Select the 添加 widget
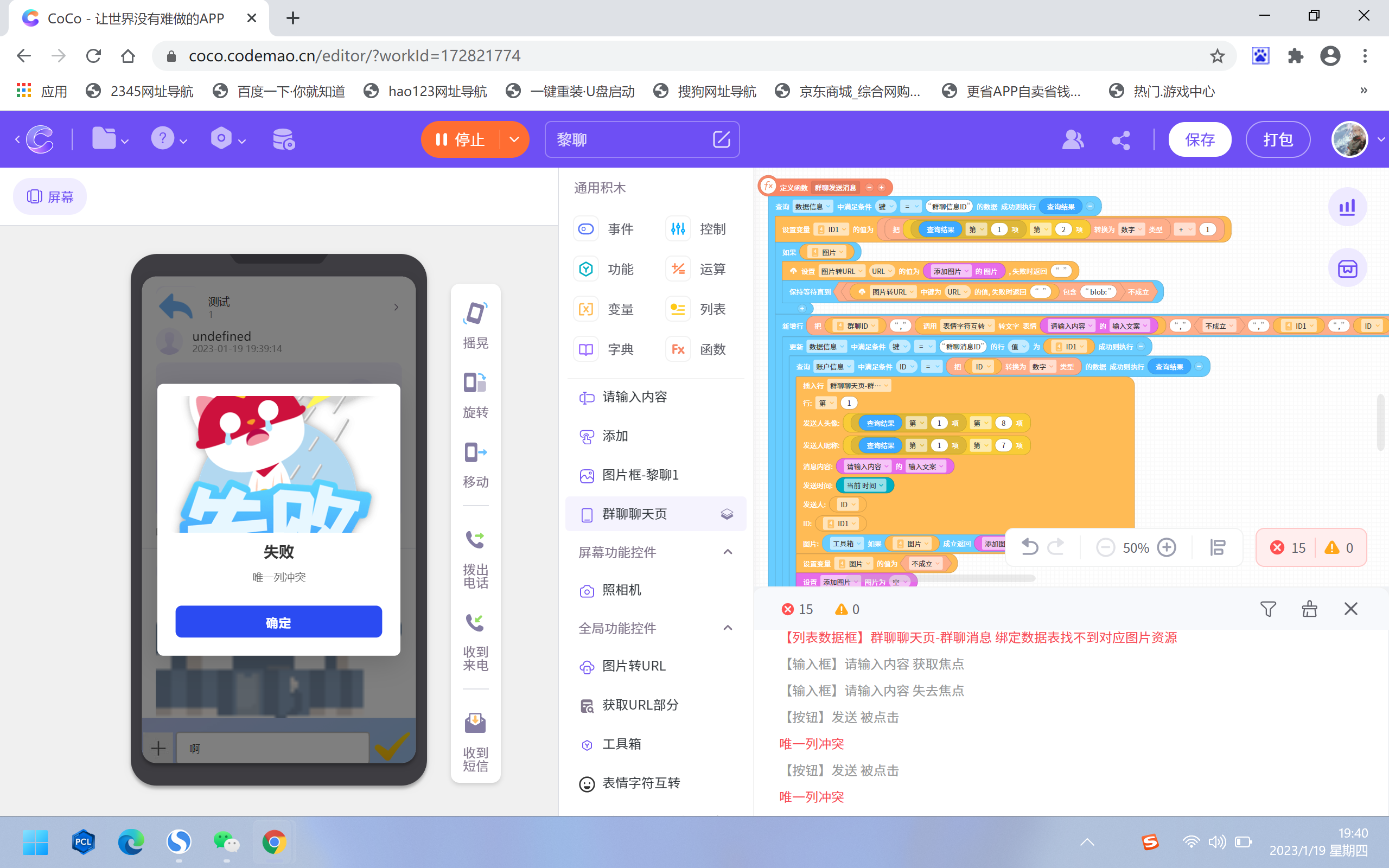The width and height of the screenshot is (1389, 868). click(x=655, y=436)
